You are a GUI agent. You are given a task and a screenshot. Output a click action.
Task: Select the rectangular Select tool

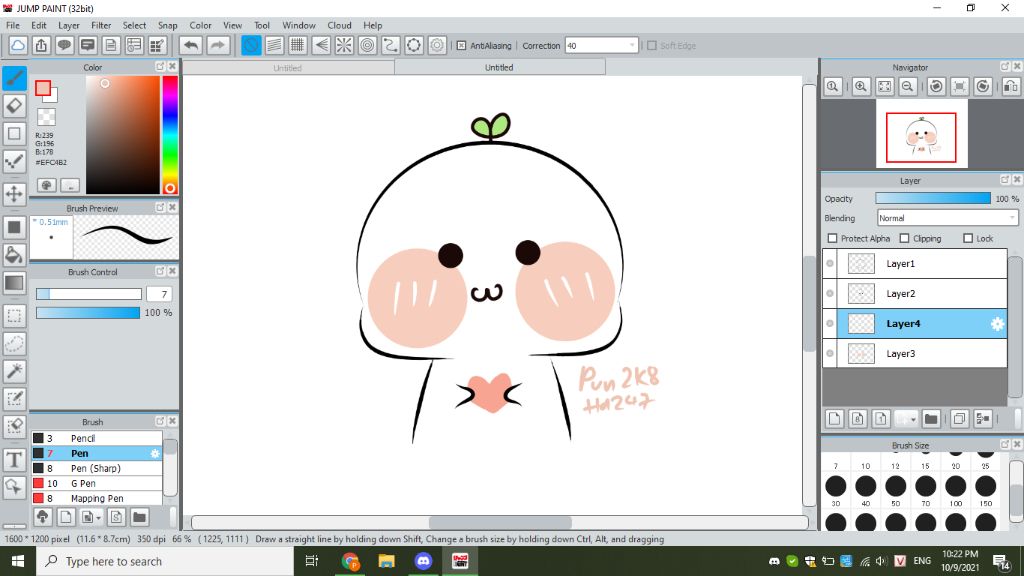point(14,316)
